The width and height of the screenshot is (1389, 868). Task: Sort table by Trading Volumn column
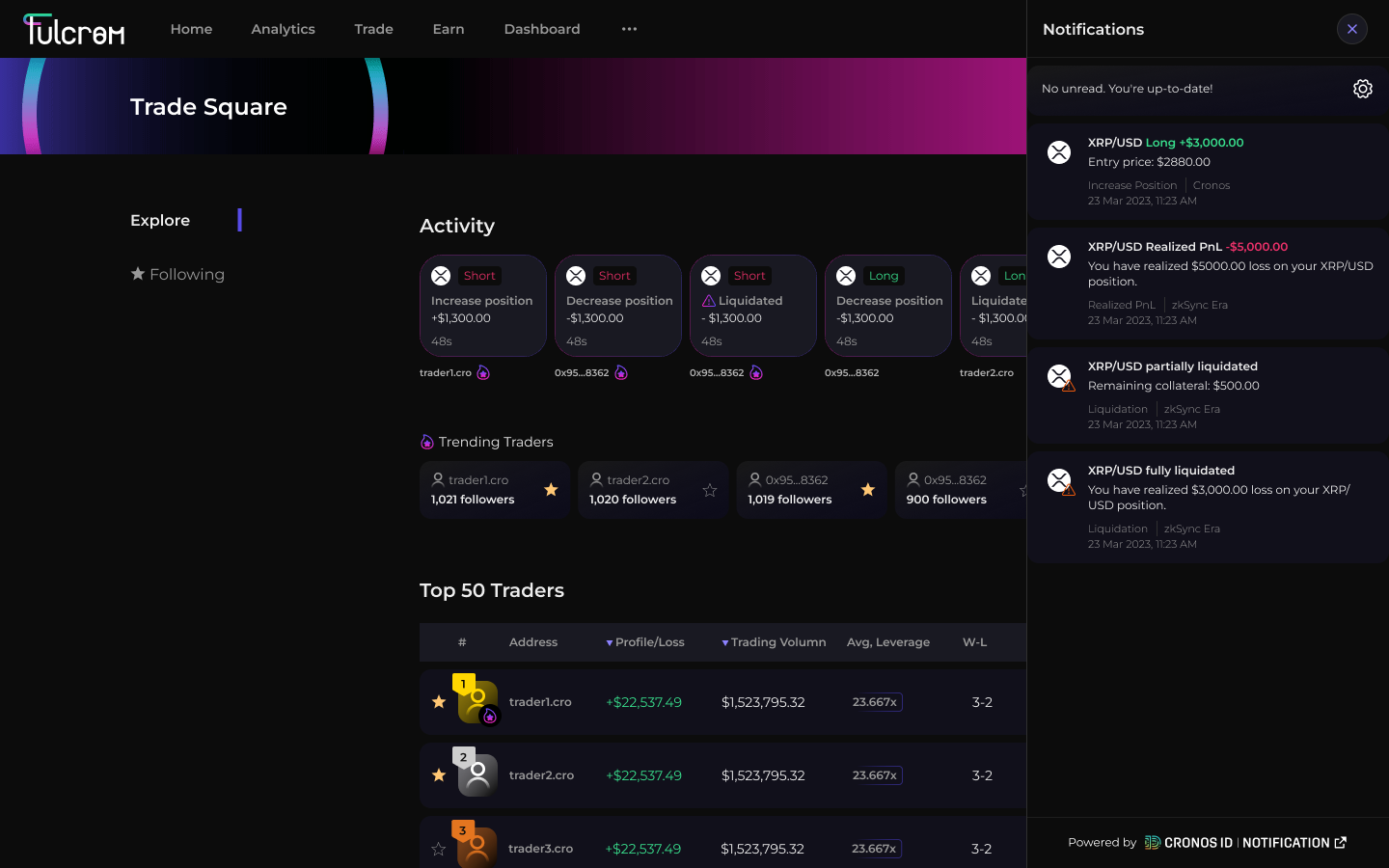point(774,642)
